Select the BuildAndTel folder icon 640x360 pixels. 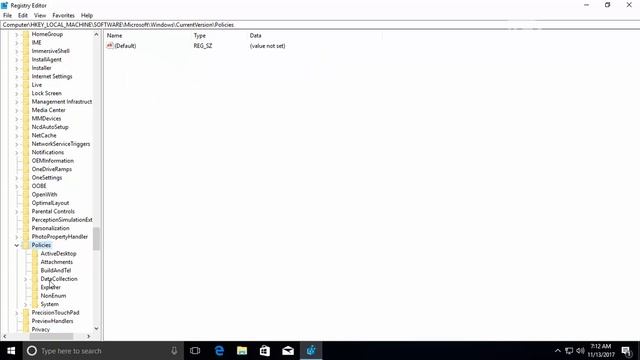click(x=35, y=271)
